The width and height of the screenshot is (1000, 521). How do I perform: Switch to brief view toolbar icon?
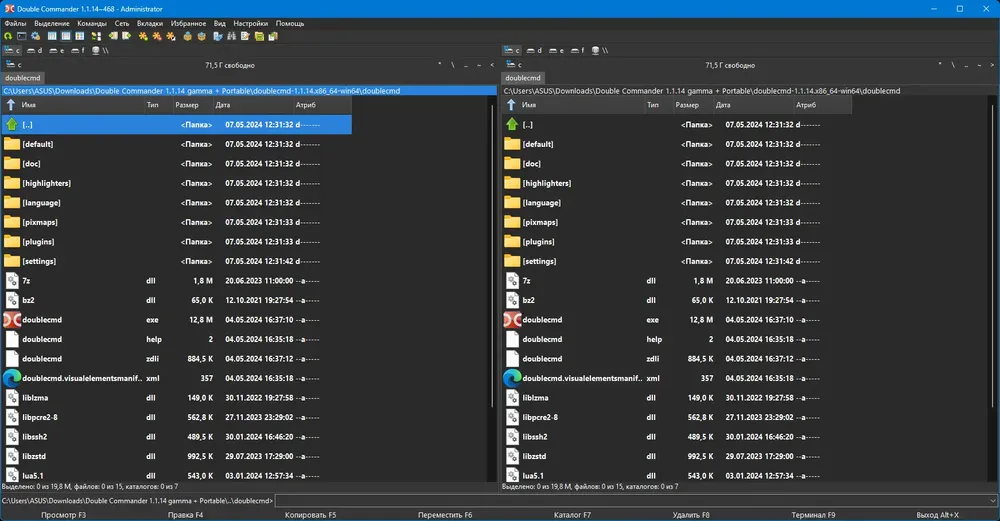tap(52, 36)
